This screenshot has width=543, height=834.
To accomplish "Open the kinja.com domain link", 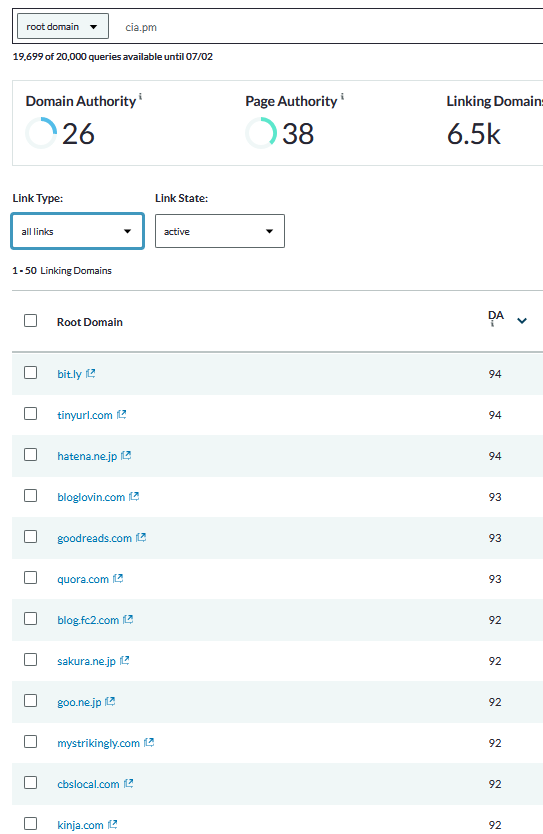I will tap(80, 824).
